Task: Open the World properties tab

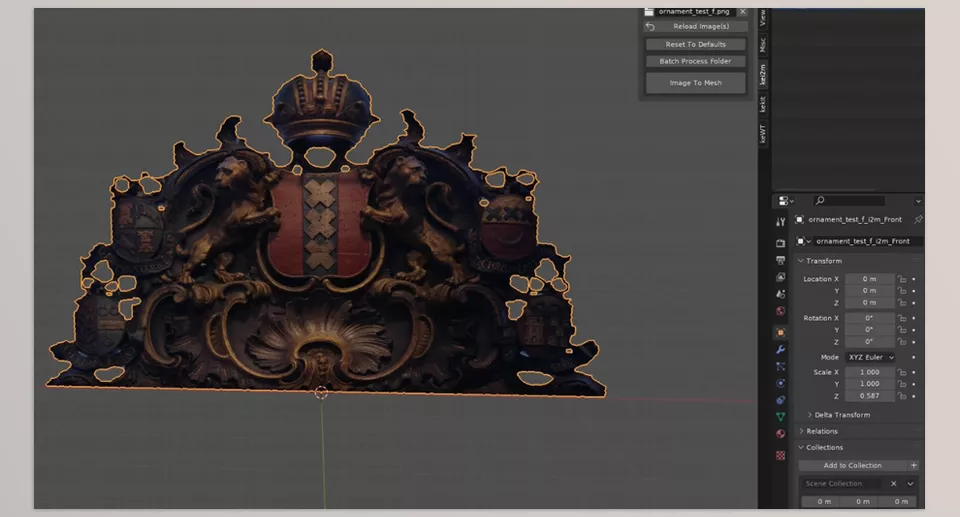Action: point(781,311)
